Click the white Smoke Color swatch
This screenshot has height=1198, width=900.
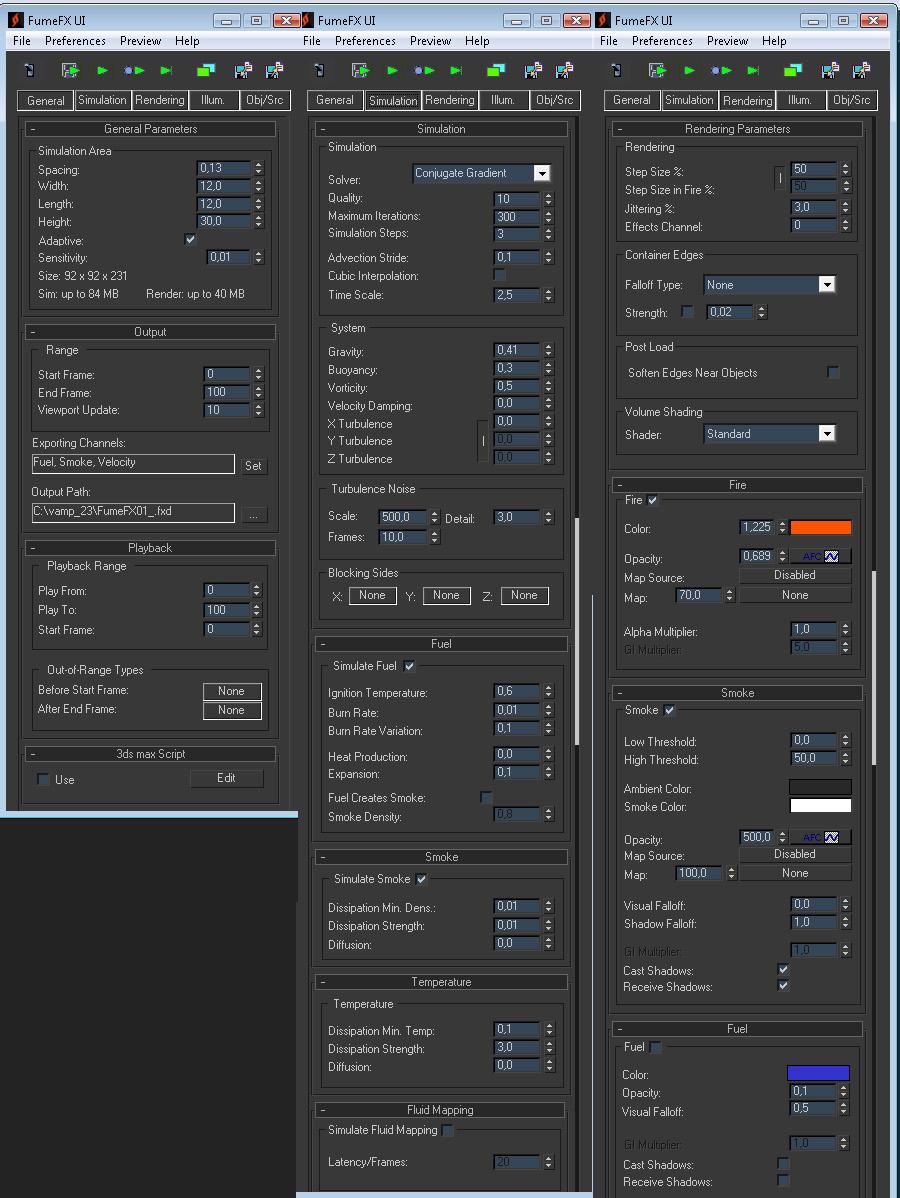(820, 805)
